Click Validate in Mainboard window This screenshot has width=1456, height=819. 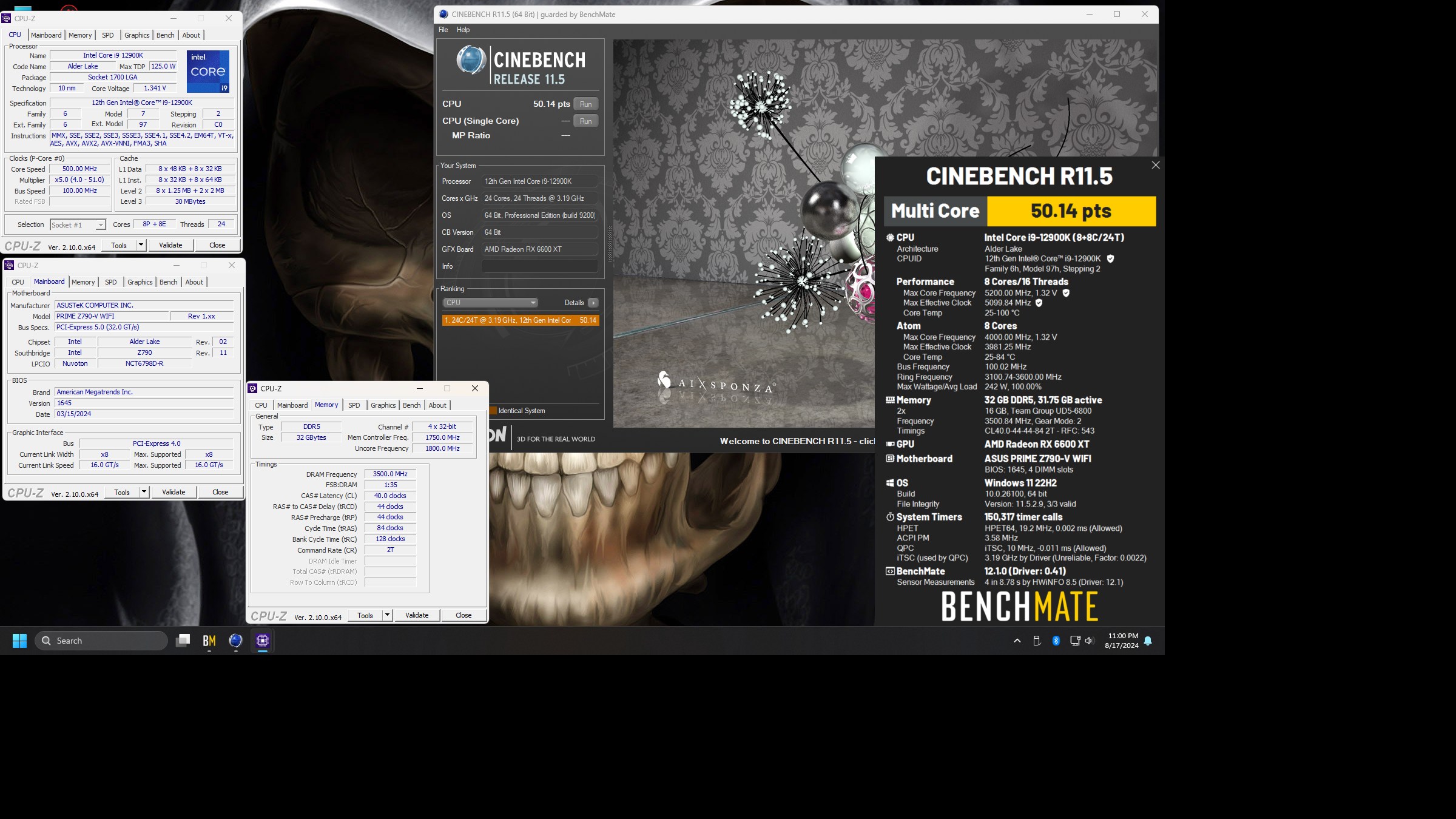tap(174, 492)
